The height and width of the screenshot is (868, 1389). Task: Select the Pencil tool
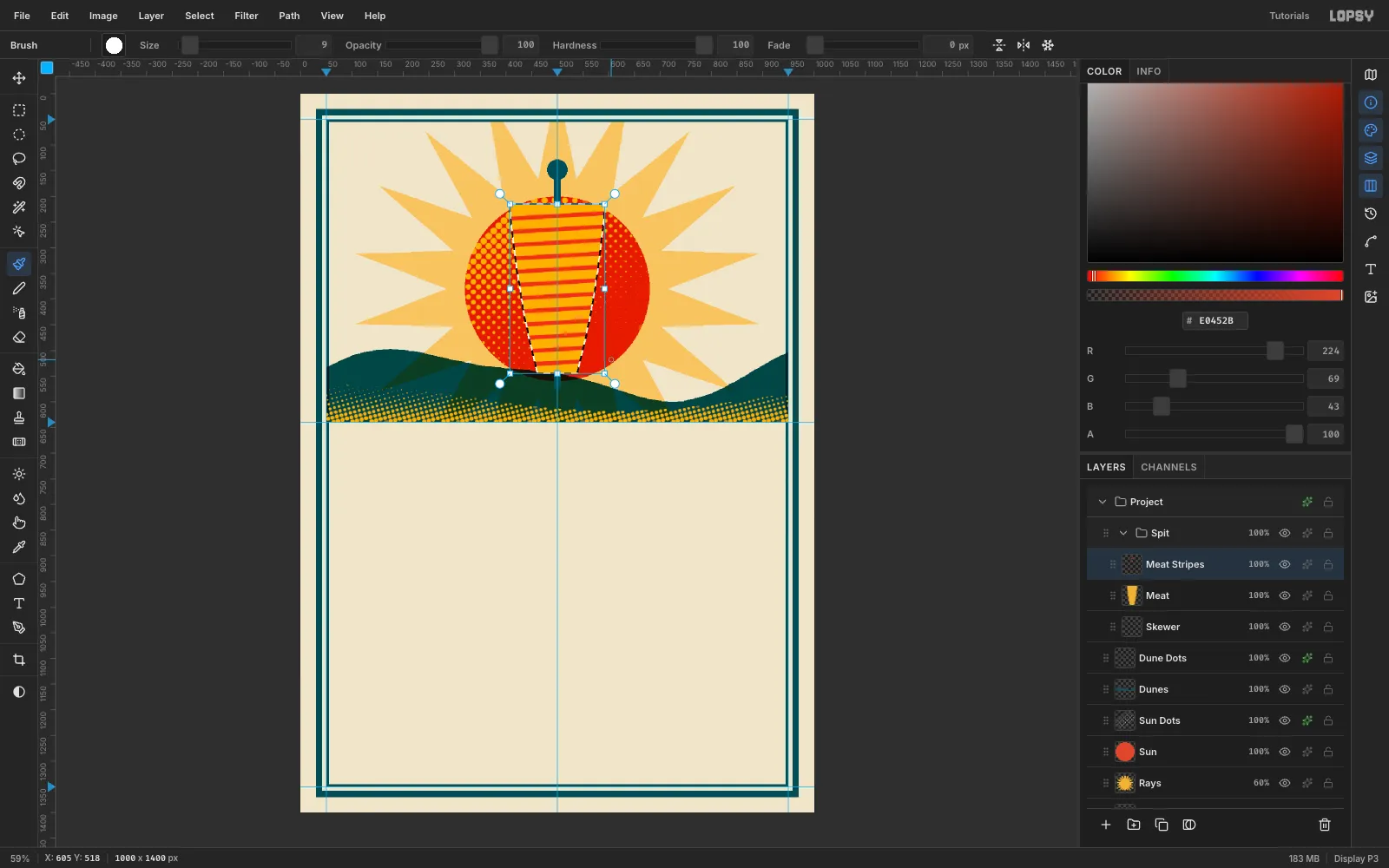[19, 288]
